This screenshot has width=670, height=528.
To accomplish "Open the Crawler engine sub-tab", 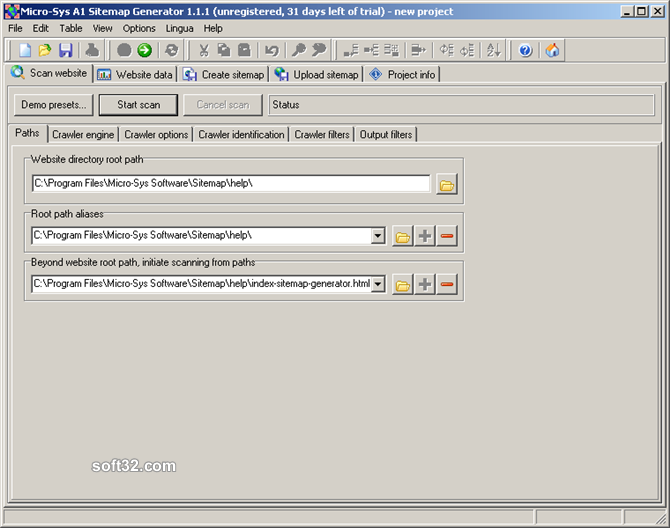I will click(83, 135).
